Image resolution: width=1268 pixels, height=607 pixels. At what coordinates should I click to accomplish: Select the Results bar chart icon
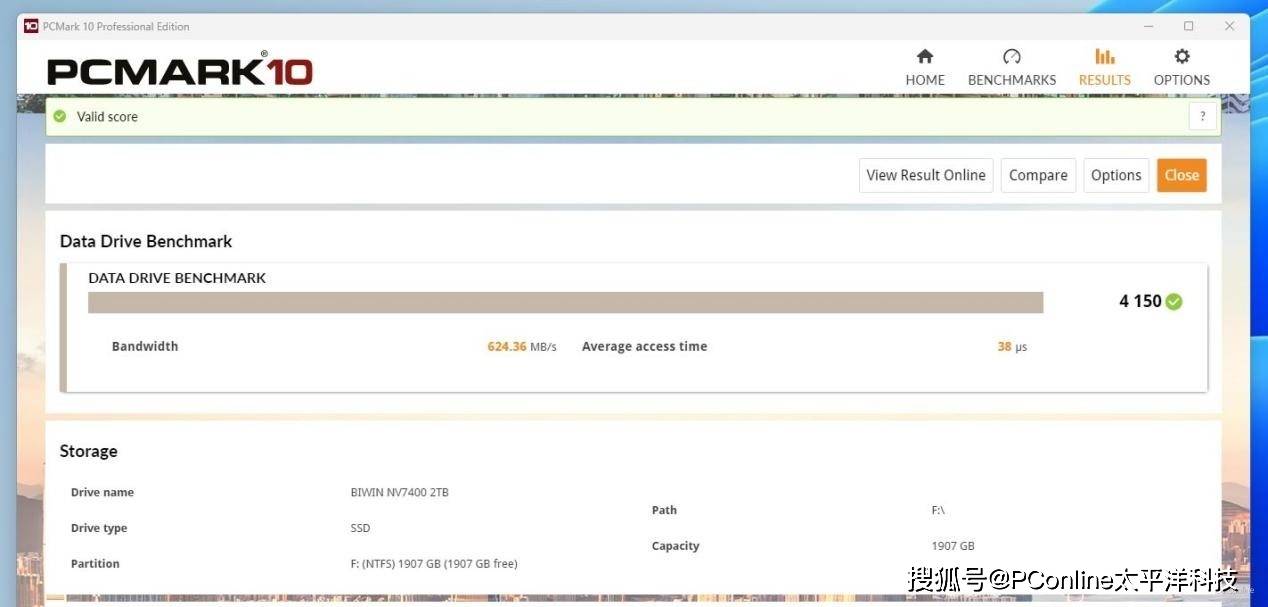[1104, 57]
